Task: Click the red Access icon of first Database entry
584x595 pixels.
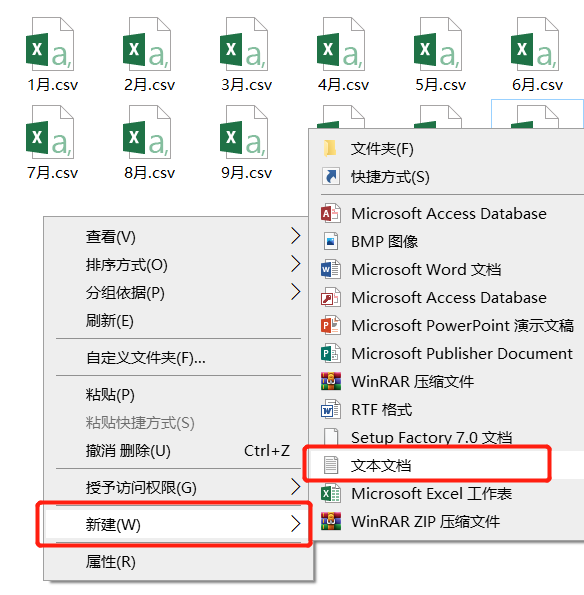Action: (x=331, y=214)
